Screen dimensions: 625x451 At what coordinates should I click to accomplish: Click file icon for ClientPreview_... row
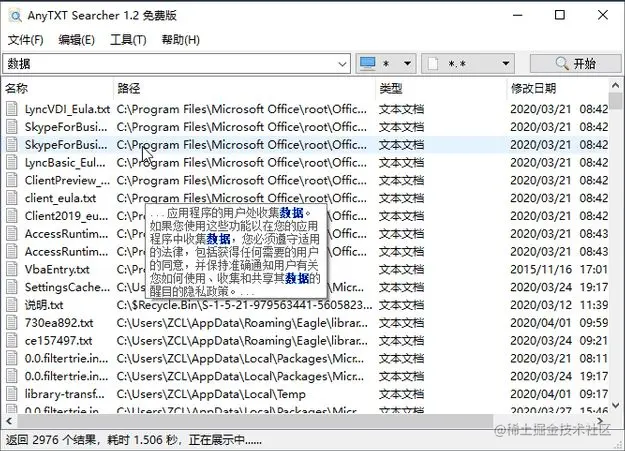pos(12,180)
